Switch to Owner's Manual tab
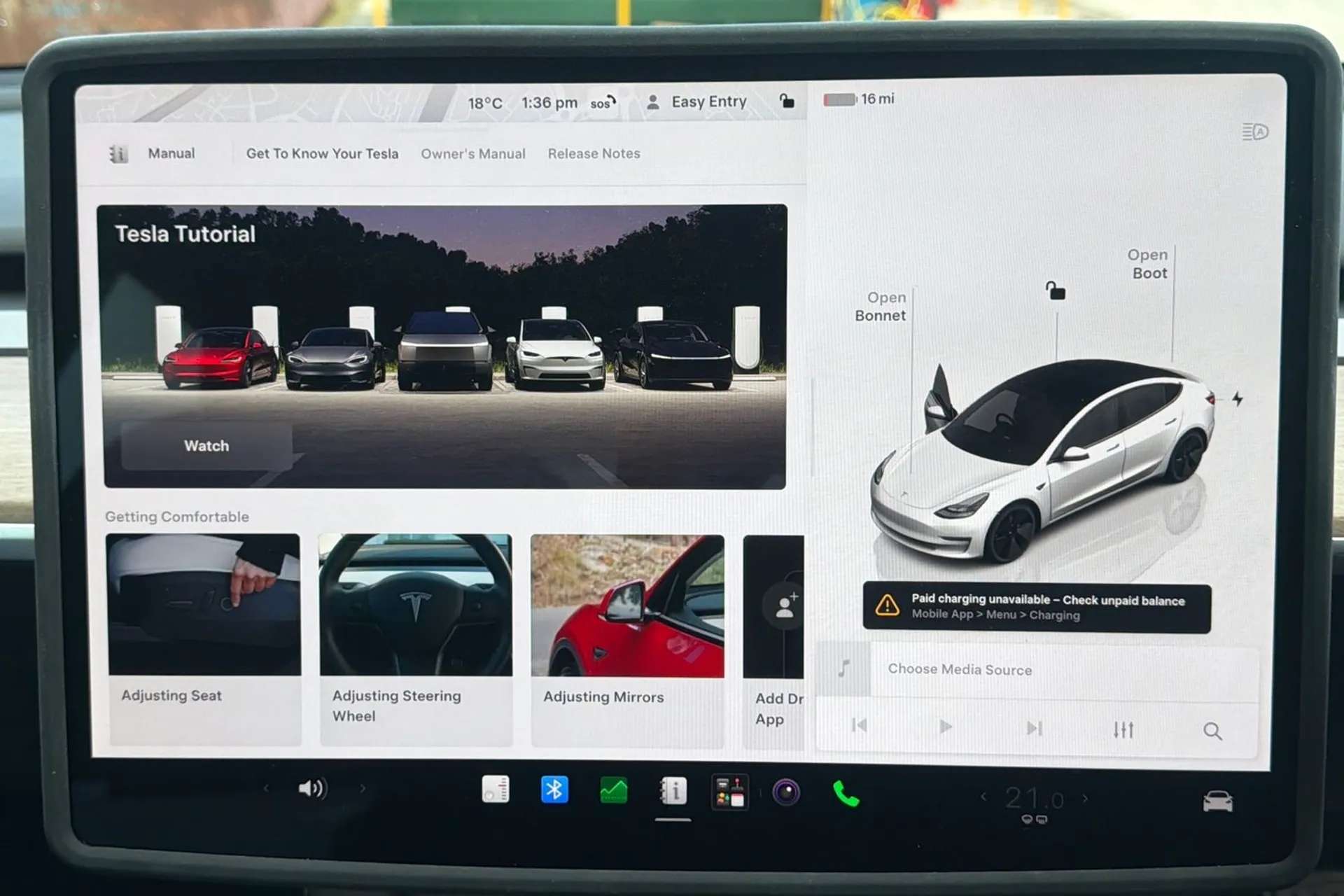The height and width of the screenshot is (896, 1344). point(473,153)
